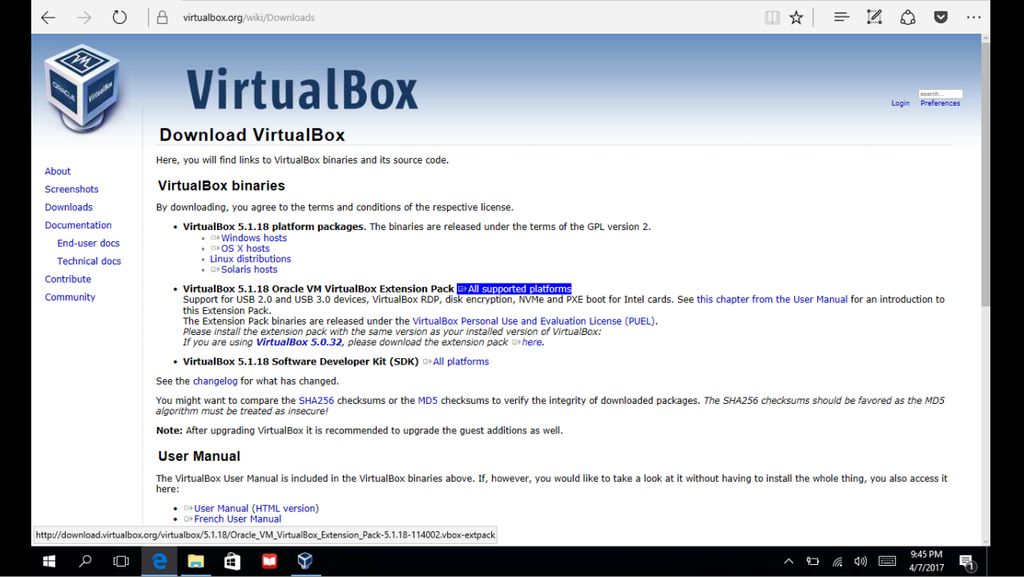
Task: Open the Screenshots sidebar link
Action: pos(71,189)
